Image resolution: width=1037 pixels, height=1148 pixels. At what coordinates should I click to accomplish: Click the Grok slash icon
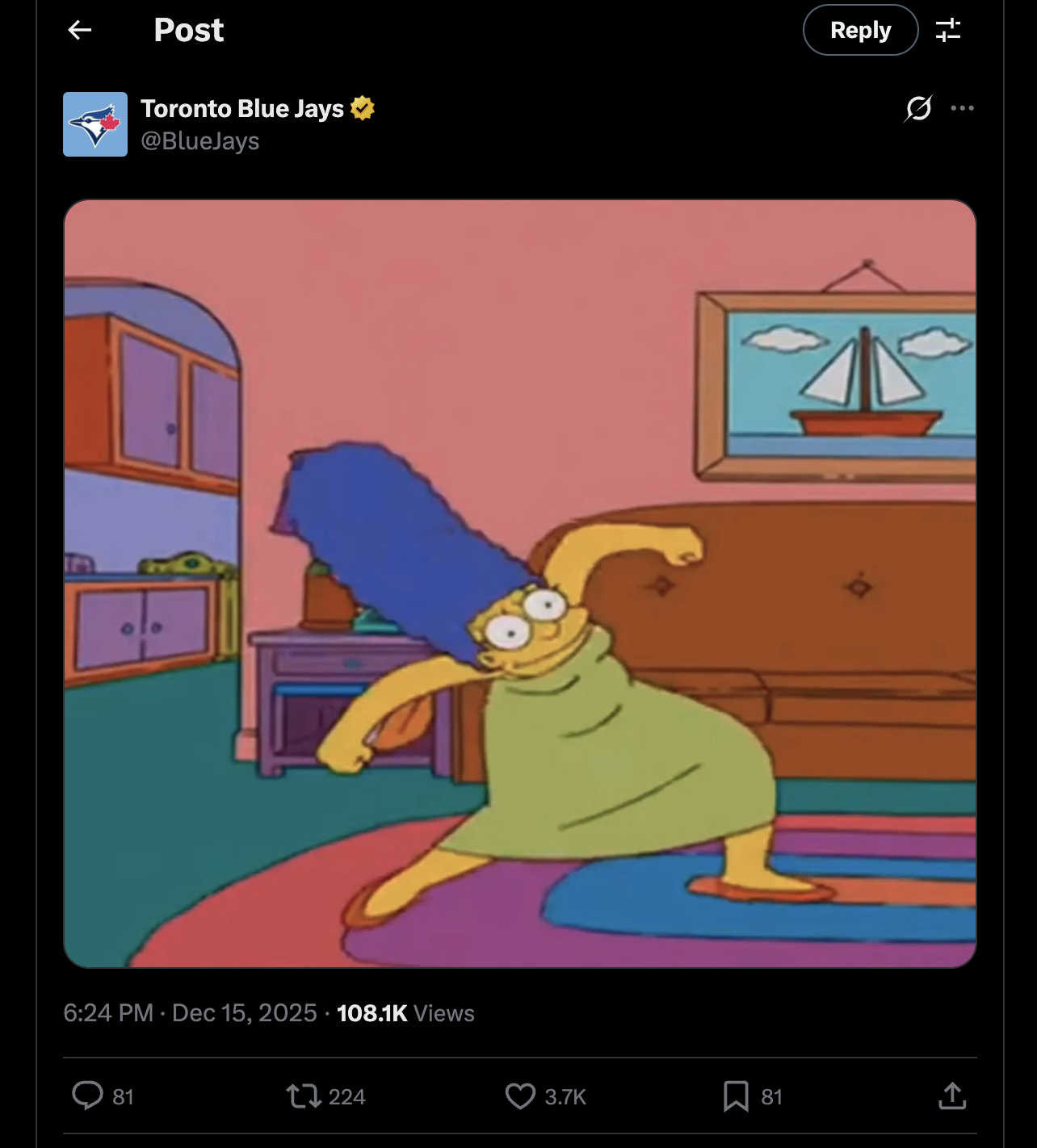pos(919,108)
